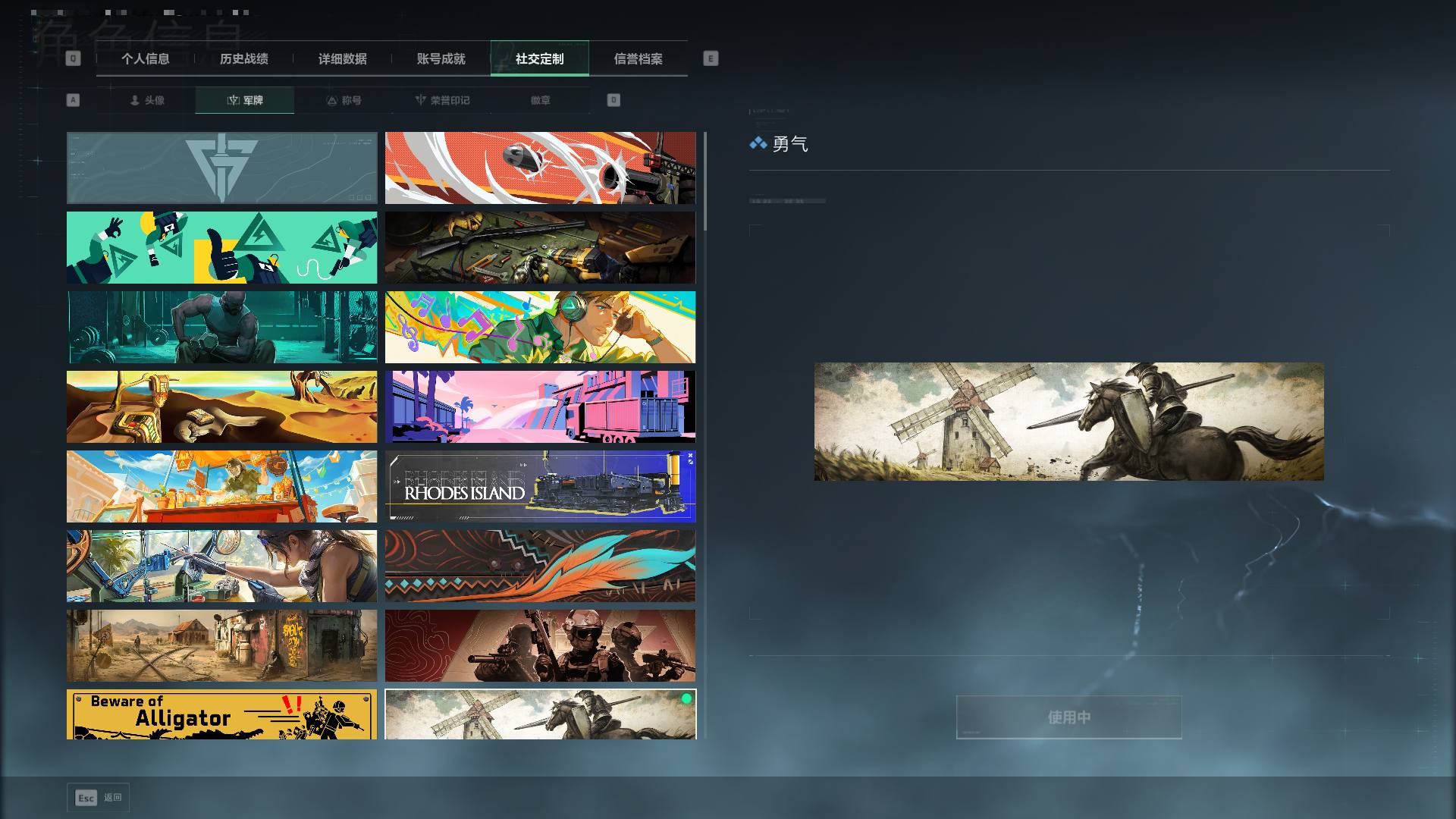Click the D key next sub-tab icon

613,100
